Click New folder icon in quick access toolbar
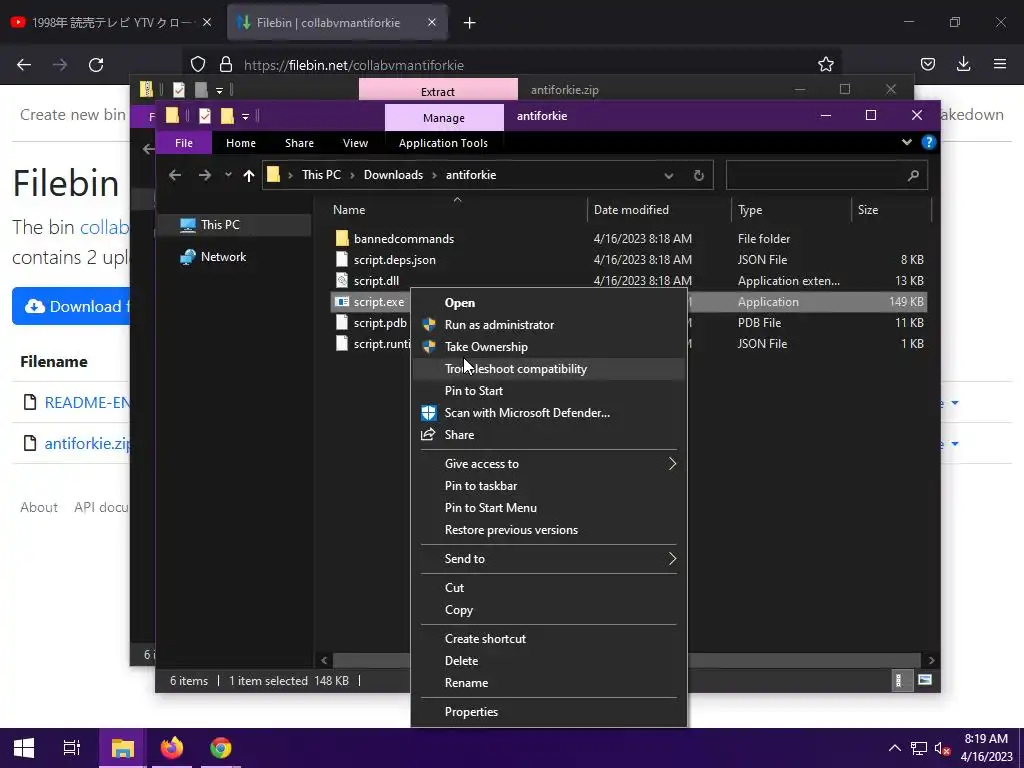The height and width of the screenshot is (768, 1024). pyautogui.click(x=227, y=116)
